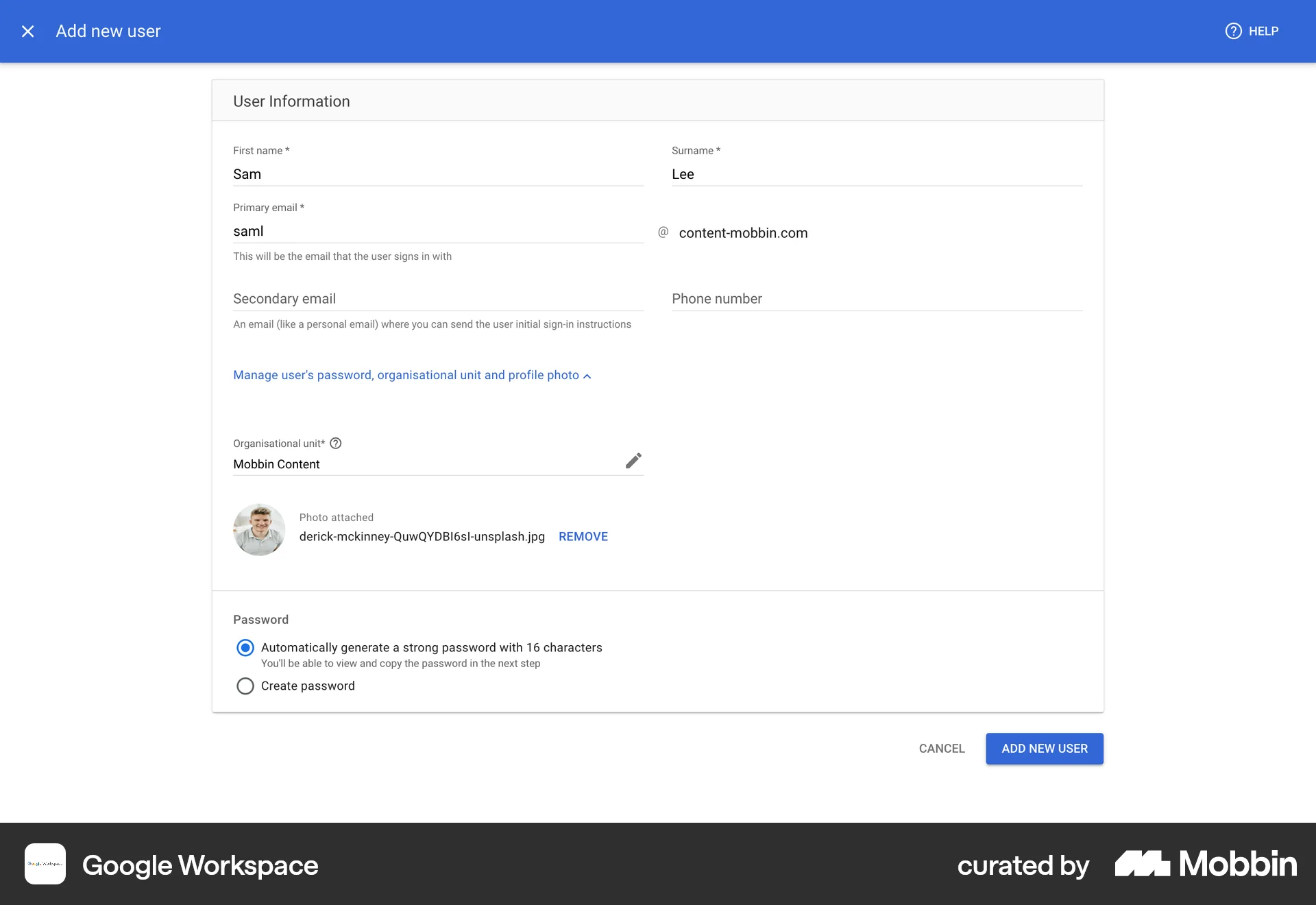Click the X icon next to Add new user
This screenshot has width=1316, height=905.
28,31
